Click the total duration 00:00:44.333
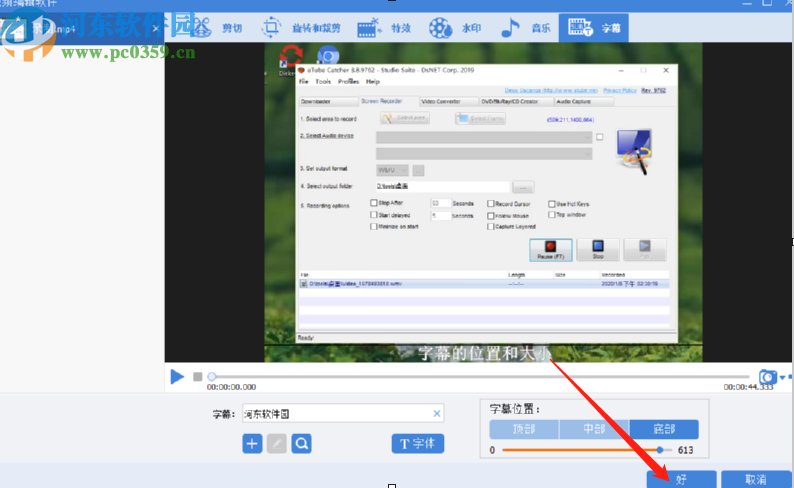 748,387
